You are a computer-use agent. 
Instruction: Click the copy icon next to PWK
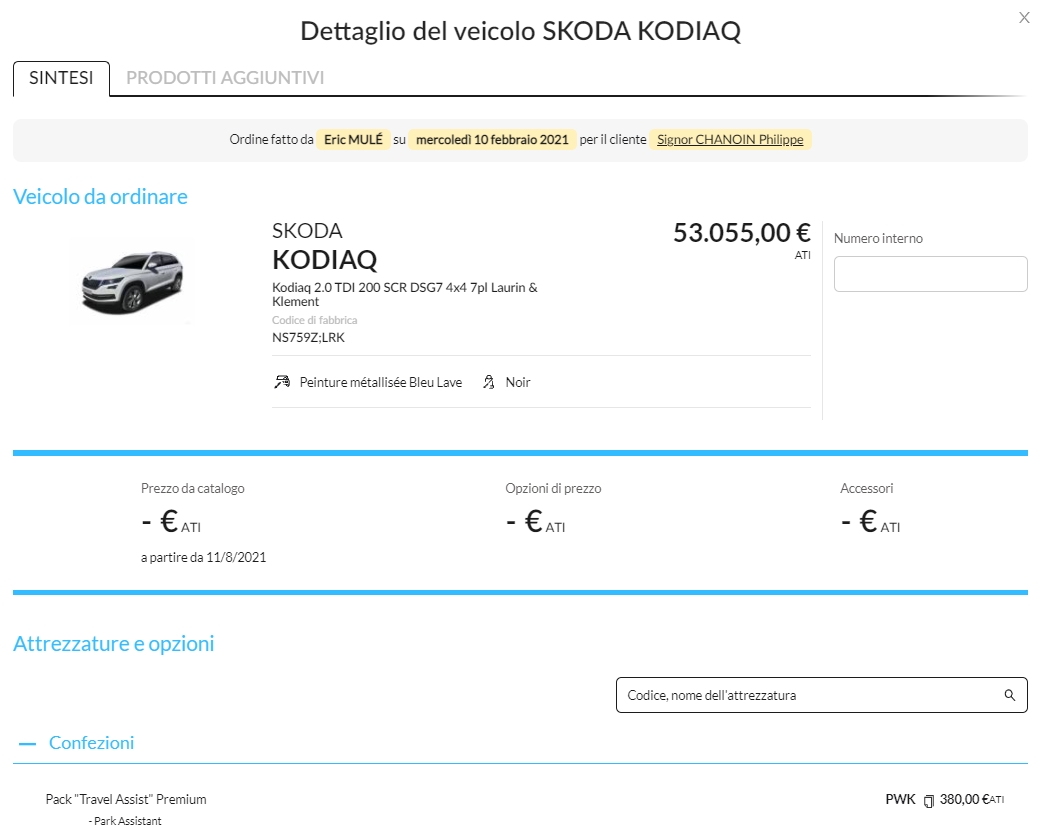click(928, 801)
